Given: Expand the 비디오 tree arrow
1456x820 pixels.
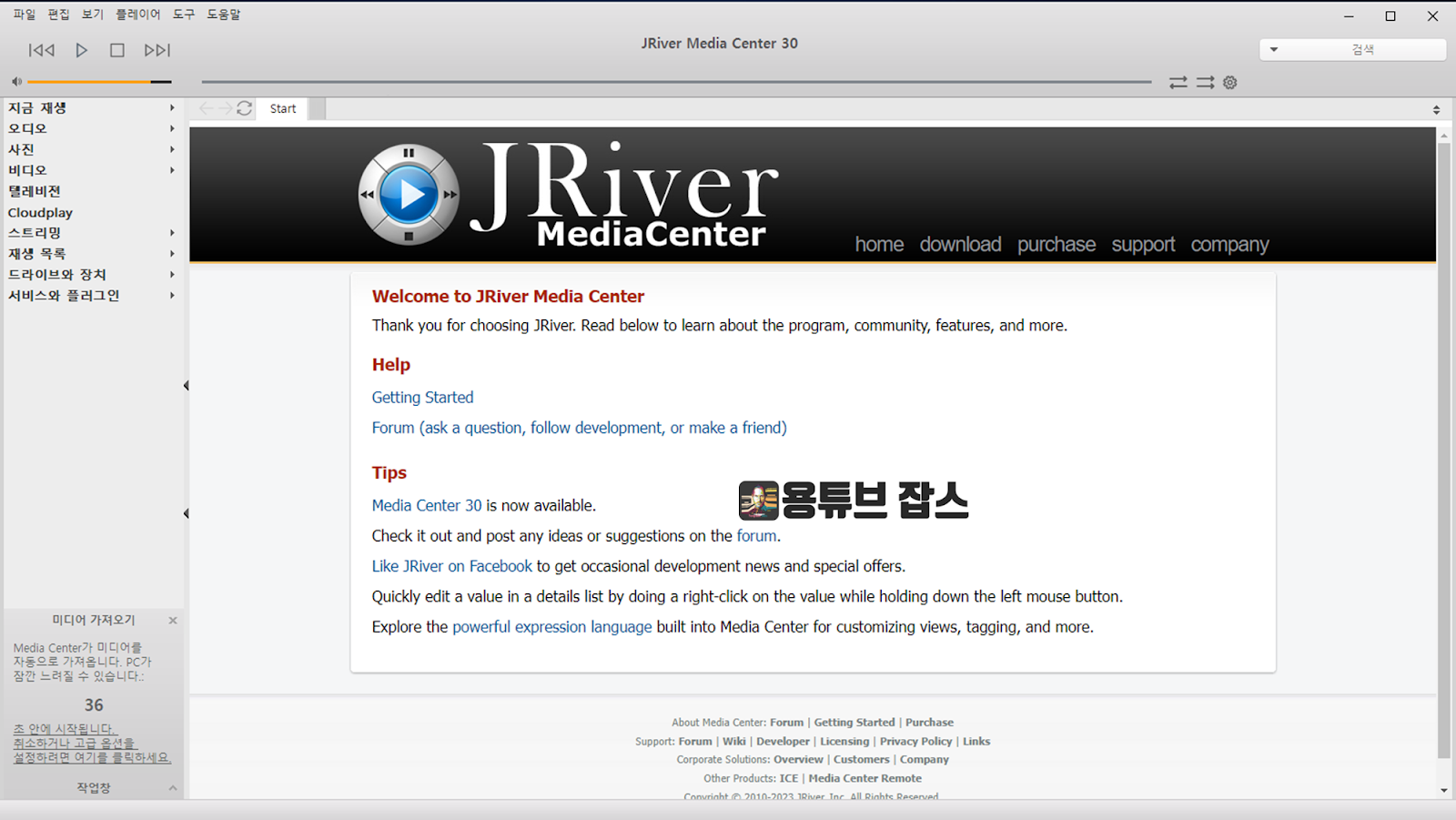Looking at the screenshot, I should click(x=172, y=170).
